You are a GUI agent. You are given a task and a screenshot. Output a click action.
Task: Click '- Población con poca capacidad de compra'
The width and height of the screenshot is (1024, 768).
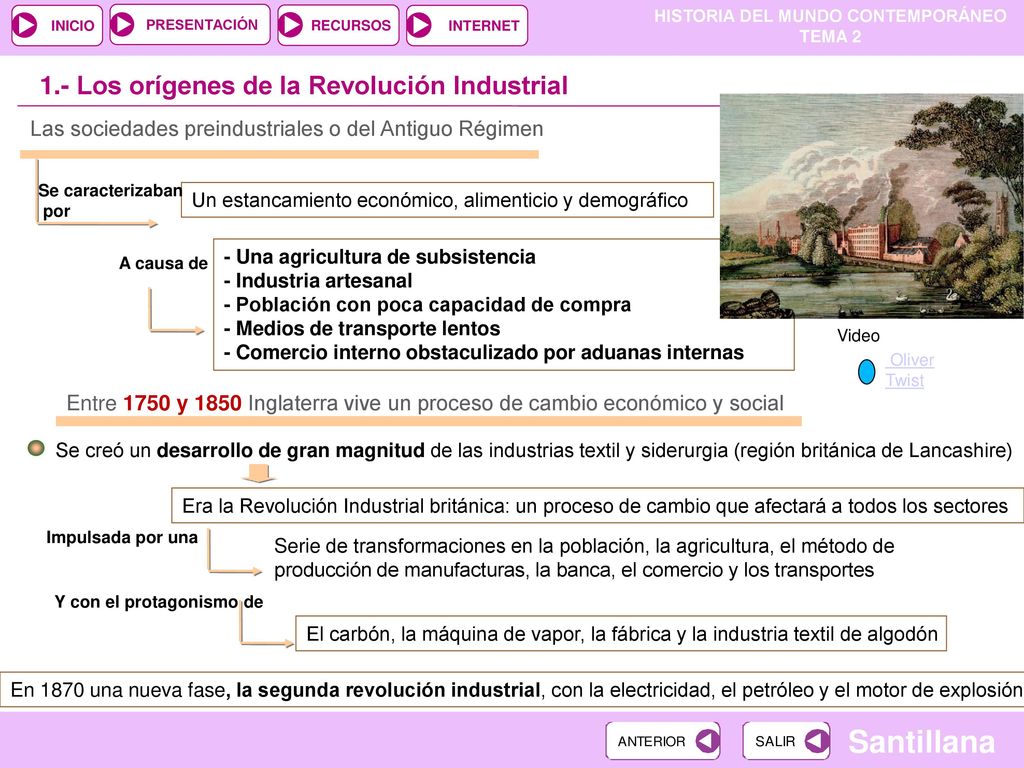pos(427,304)
